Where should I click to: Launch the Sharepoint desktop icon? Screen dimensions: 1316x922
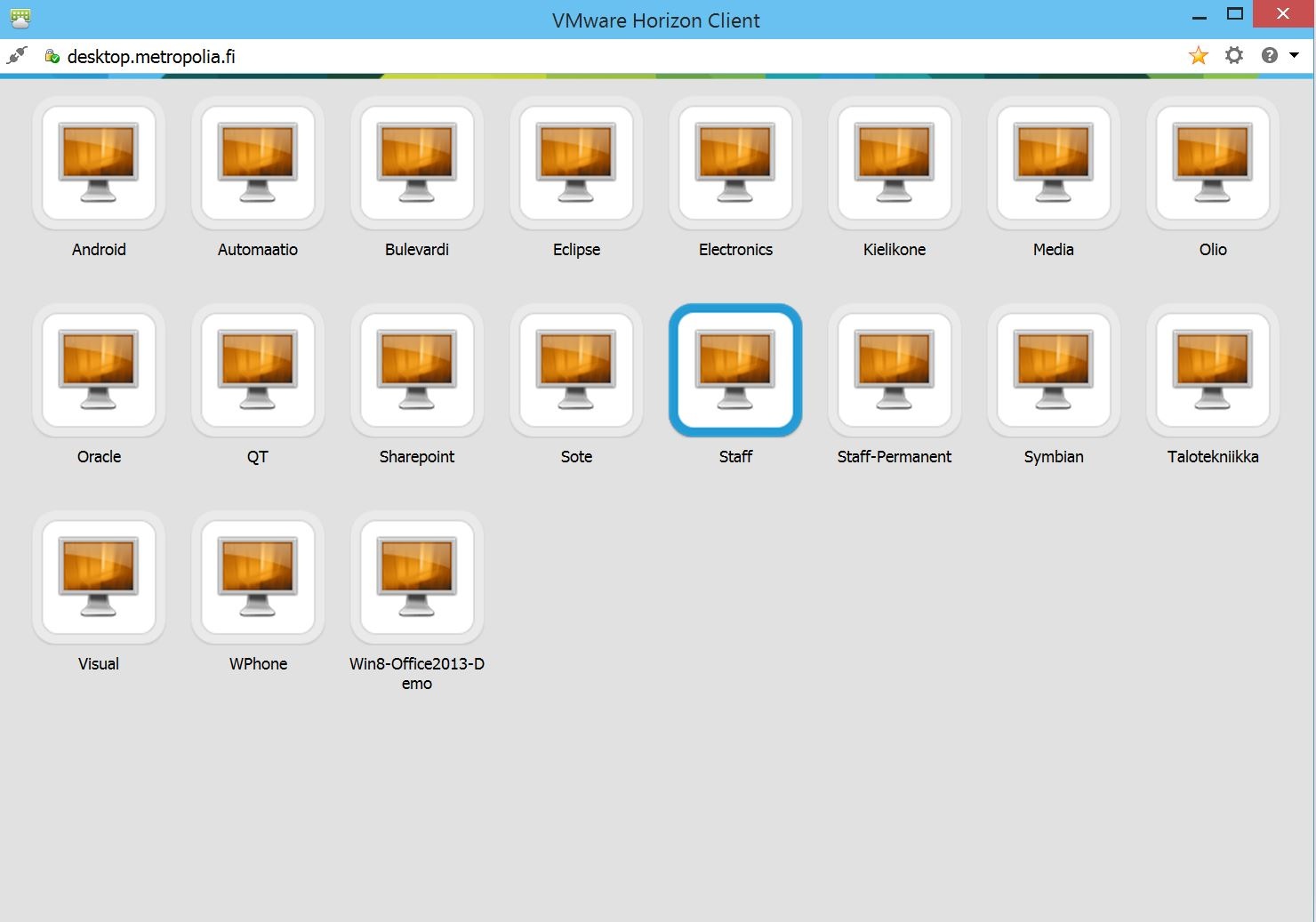pyautogui.click(x=417, y=371)
